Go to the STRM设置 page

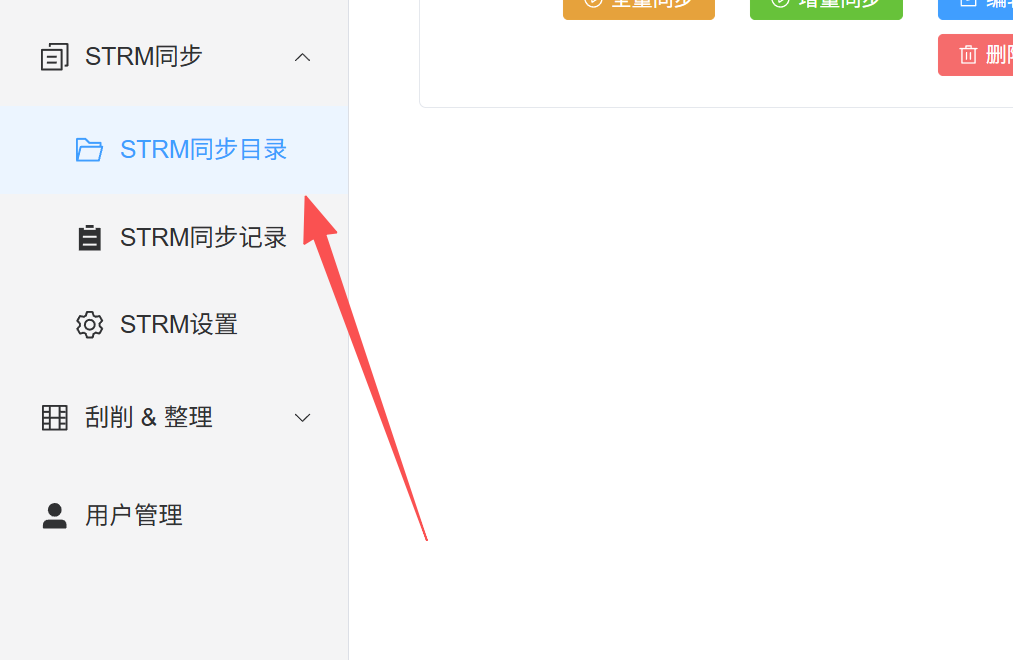(x=174, y=325)
